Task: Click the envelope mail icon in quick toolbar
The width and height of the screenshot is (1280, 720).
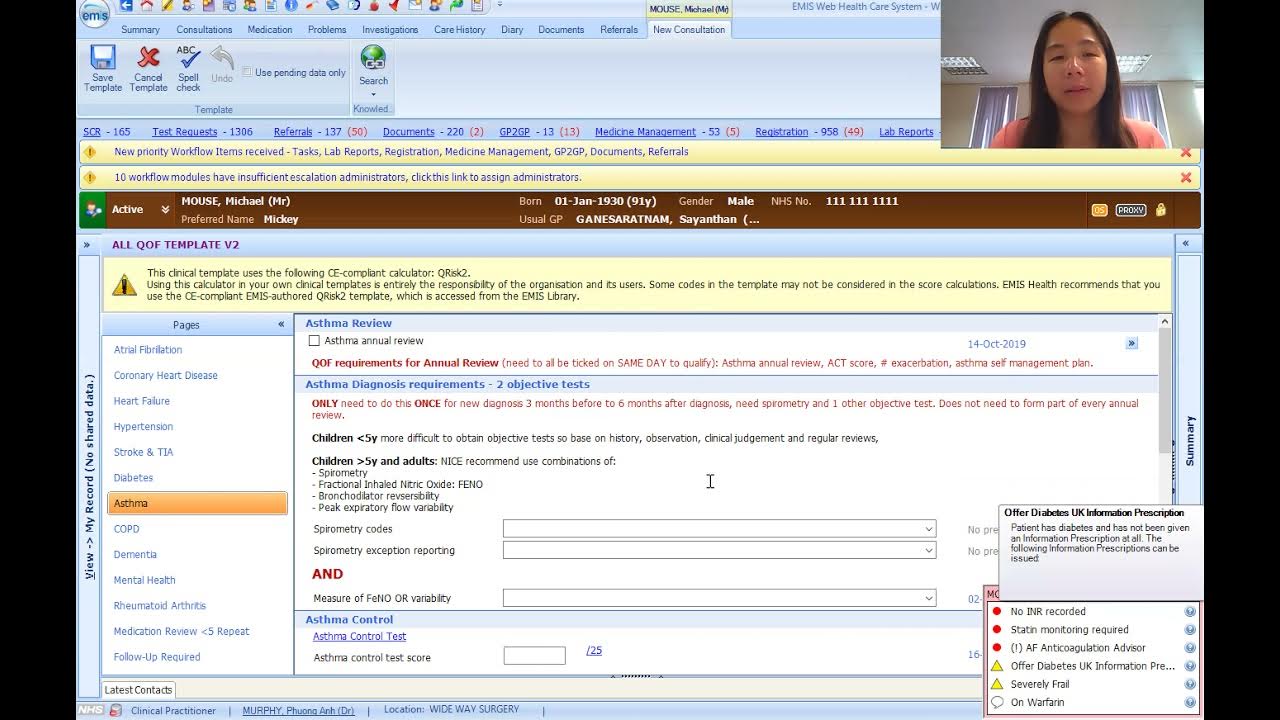Action: click(x=415, y=6)
